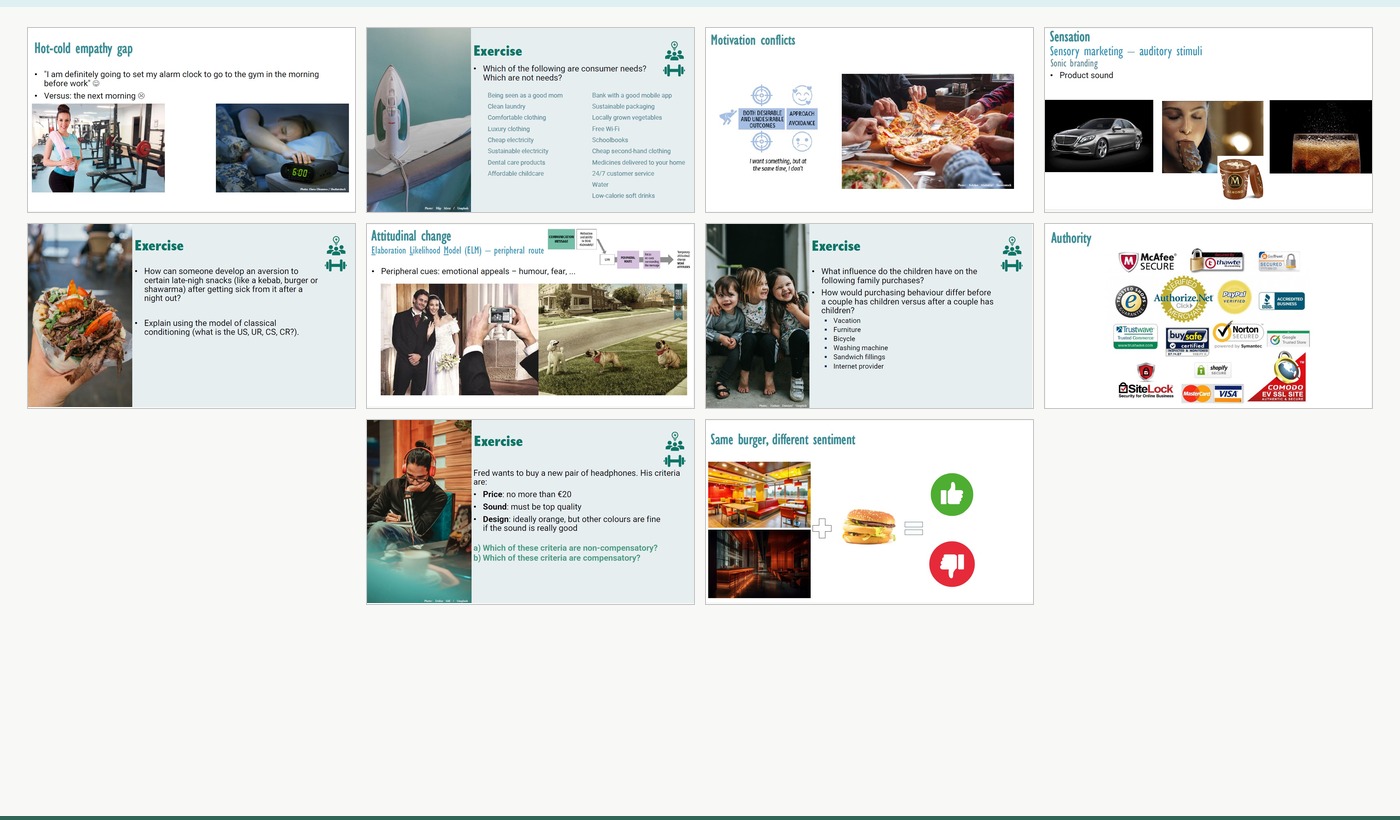Viewport: 1400px width, 820px height.
Task: Click the plus sign between restaurant and burger images
Action: click(x=822, y=528)
